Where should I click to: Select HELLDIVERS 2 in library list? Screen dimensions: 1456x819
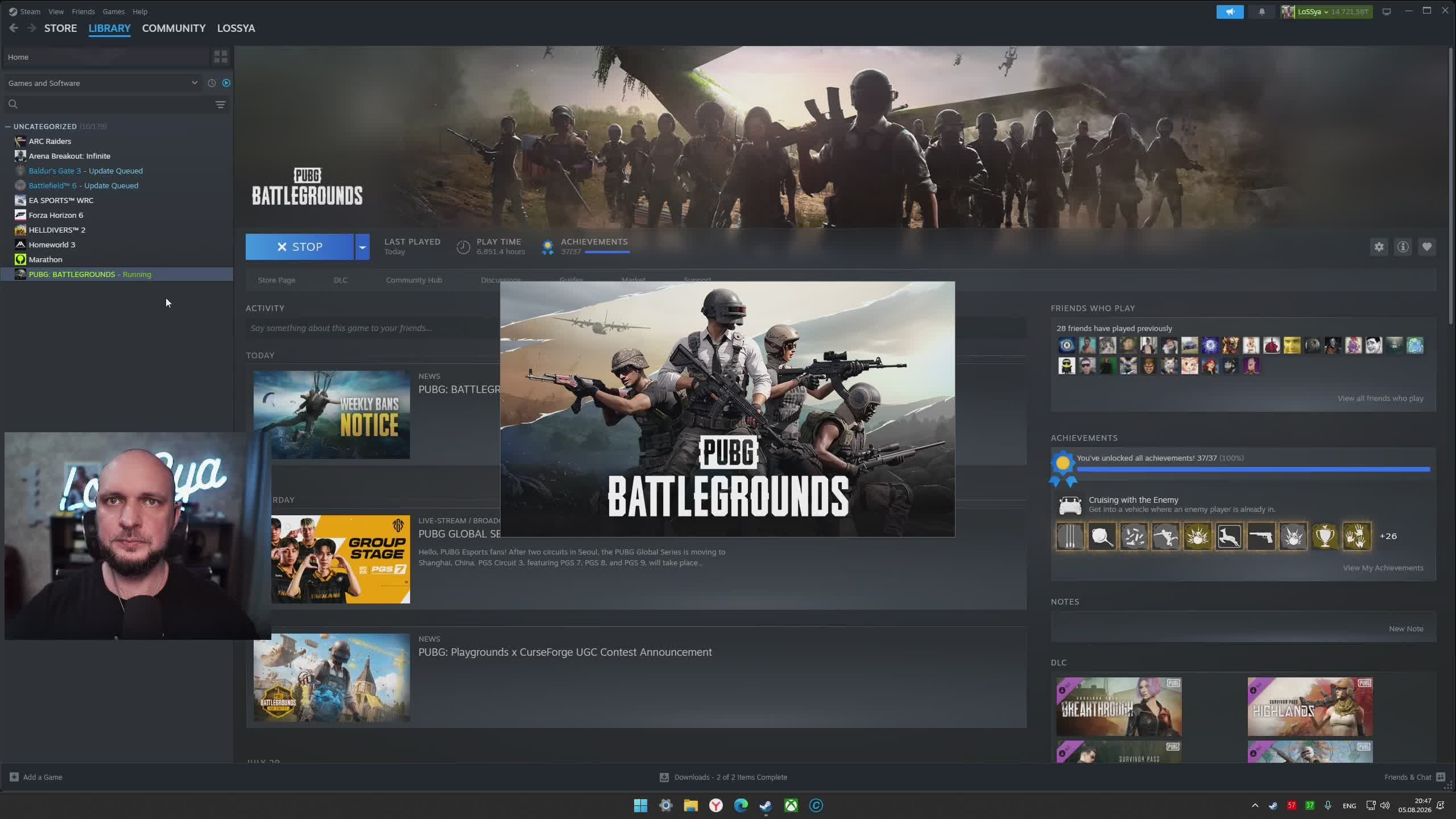pyautogui.click(x=117, y=230)
